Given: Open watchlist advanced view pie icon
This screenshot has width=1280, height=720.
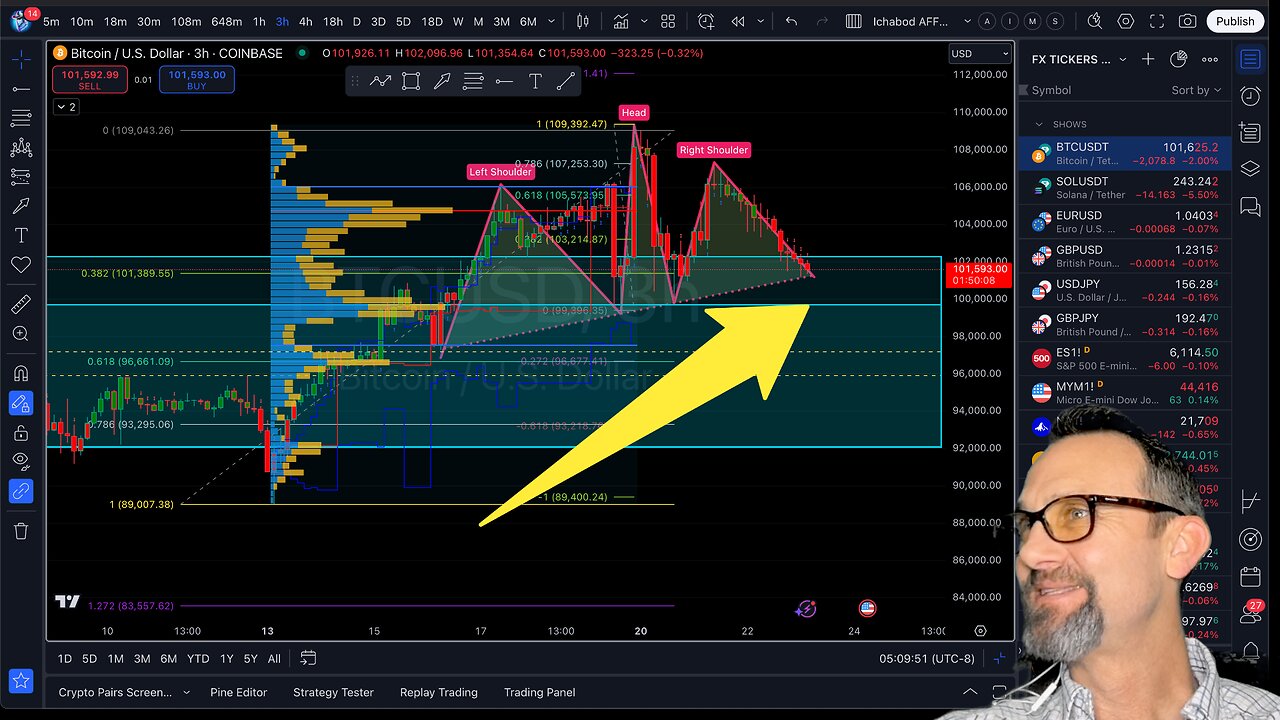Looking at the screenshot, I should tap(1178, 59).
